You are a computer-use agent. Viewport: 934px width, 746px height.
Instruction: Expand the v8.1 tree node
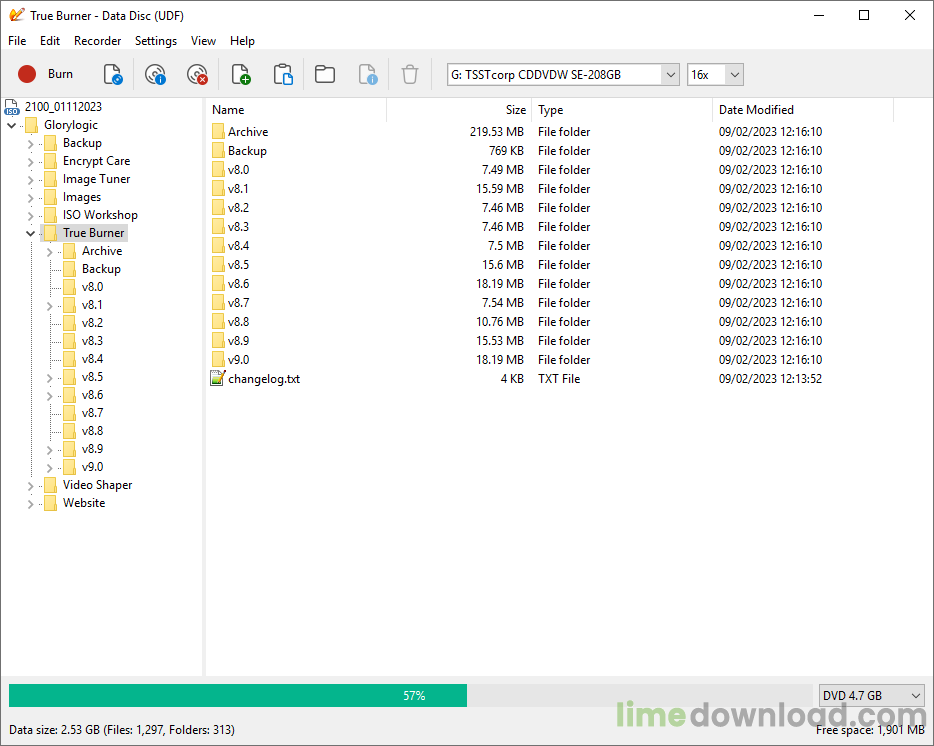pyautogui.click(x=49, y=306)
